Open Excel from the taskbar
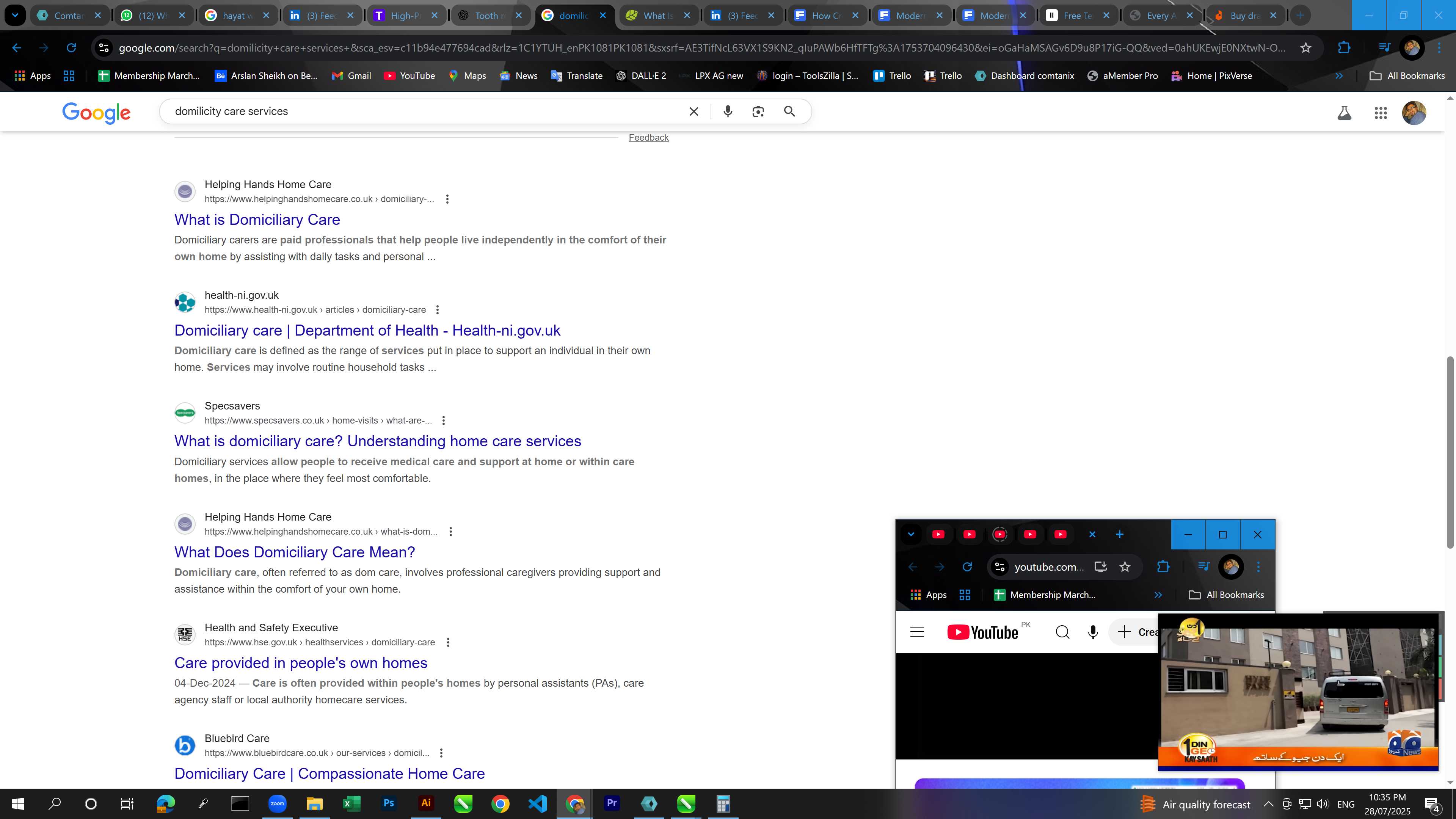This screenshot has width=1456, height=819. coord(351,804)
